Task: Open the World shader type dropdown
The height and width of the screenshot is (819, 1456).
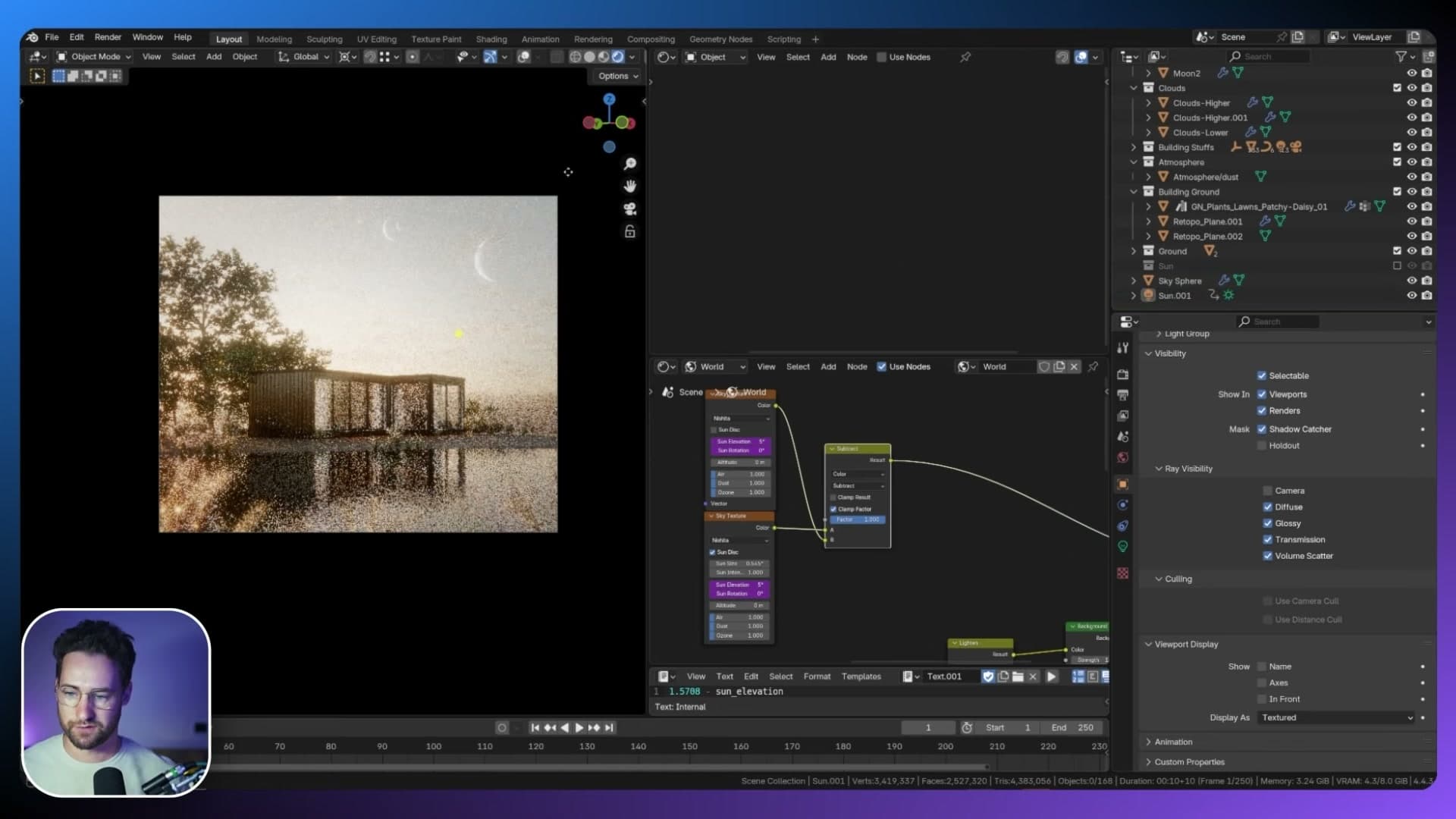Action: pos(714,367)
